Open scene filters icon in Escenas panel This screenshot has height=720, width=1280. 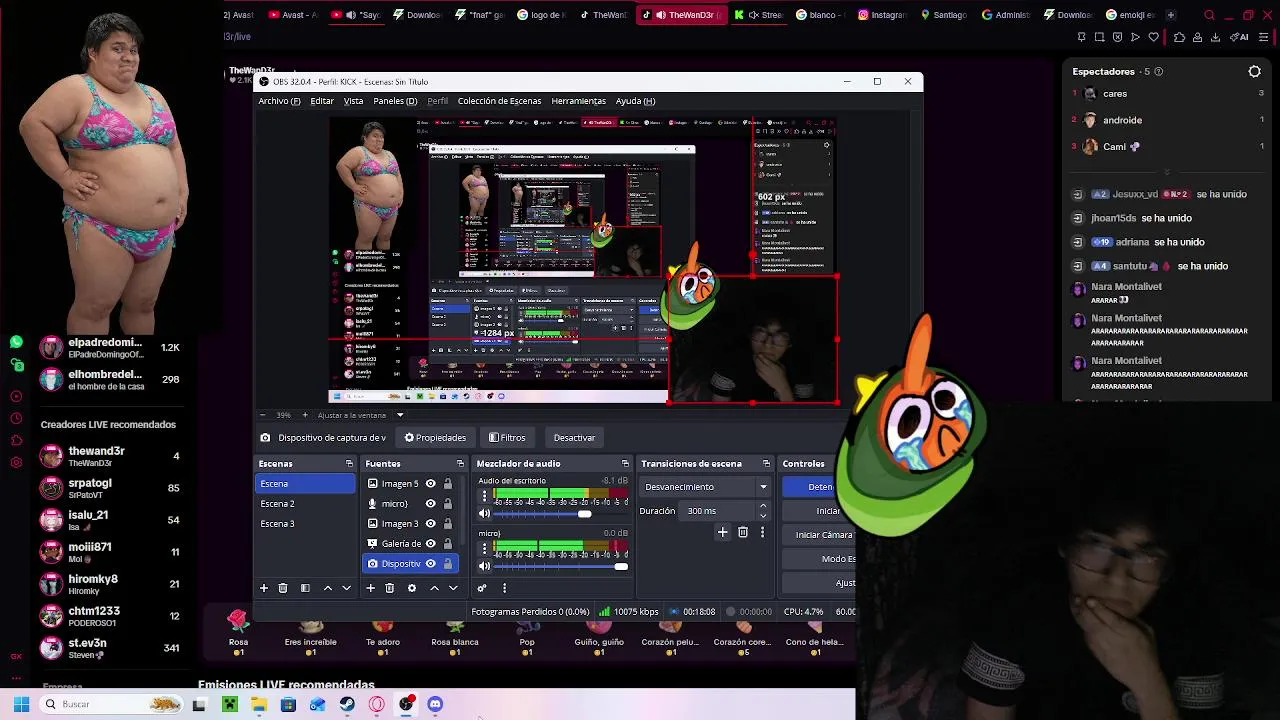pos(305,588)
